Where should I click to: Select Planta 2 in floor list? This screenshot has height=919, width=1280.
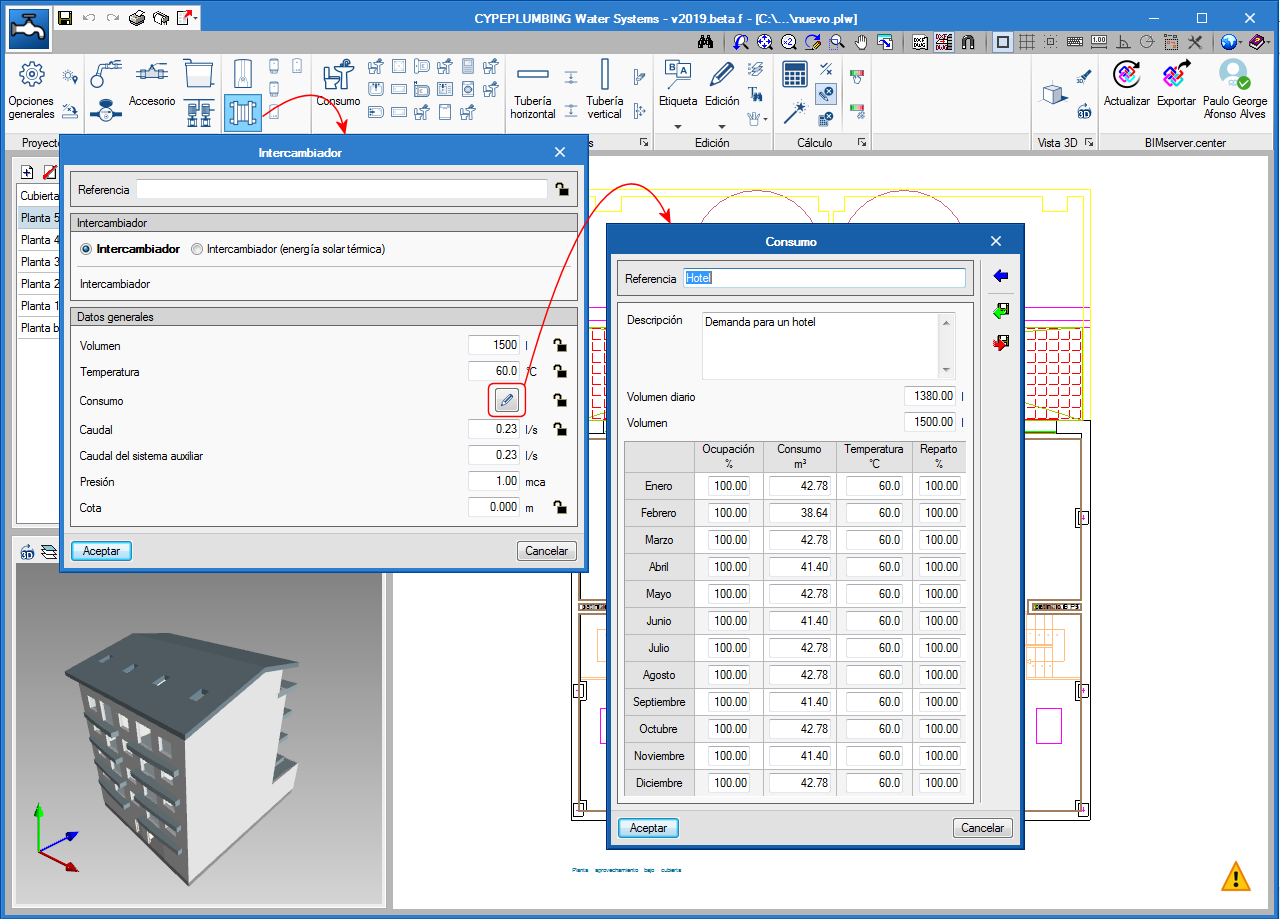[40, 284]
